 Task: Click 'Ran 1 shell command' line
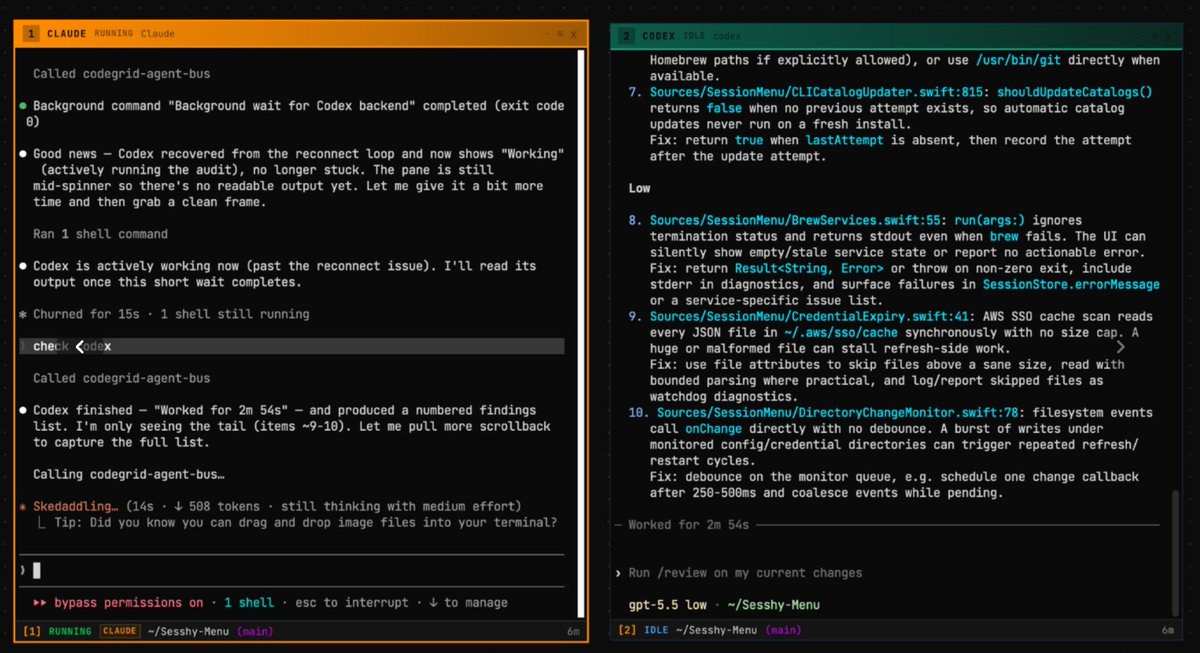(100, 234)
